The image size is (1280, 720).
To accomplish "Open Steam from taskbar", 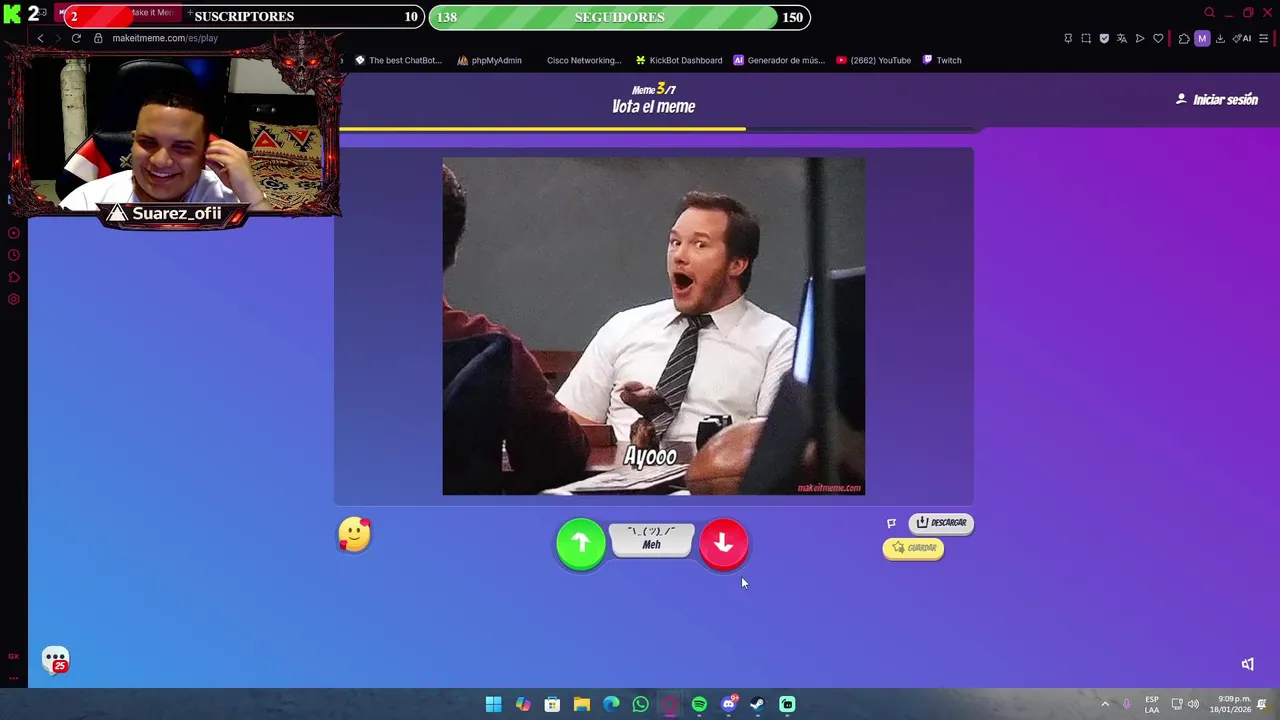I will point(758,704).
